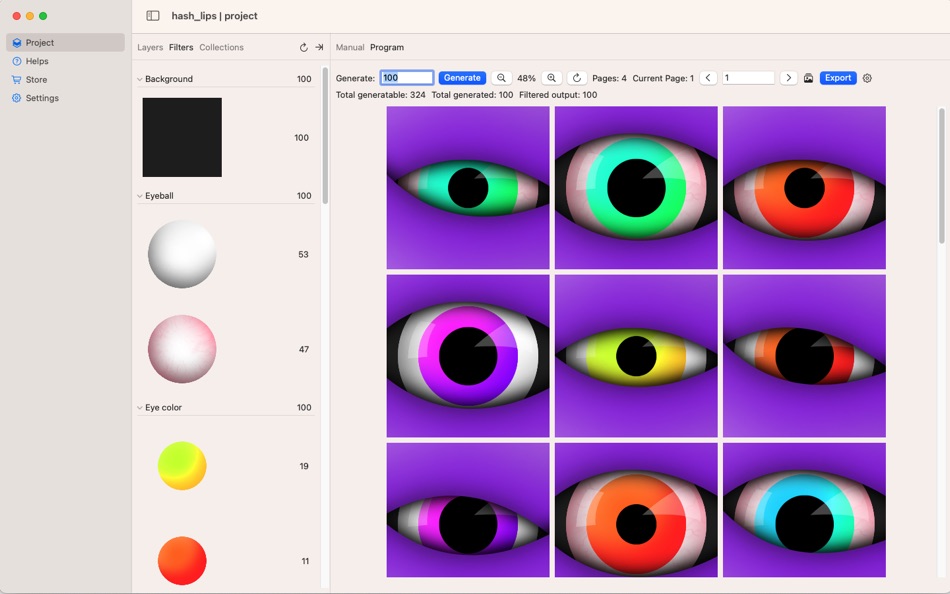Switch to the Filters tab

pos(181,47)
